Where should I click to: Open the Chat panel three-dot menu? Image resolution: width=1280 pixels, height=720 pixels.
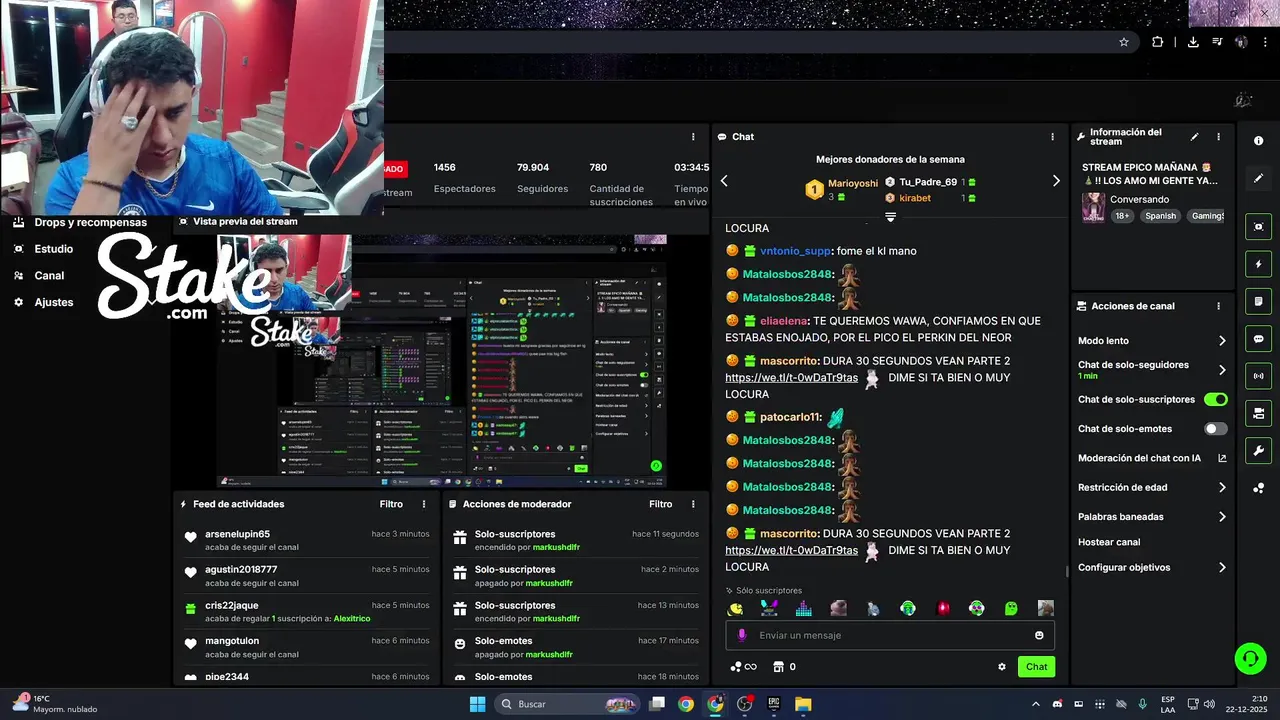pyautogui.click(x=1052, y=137)
